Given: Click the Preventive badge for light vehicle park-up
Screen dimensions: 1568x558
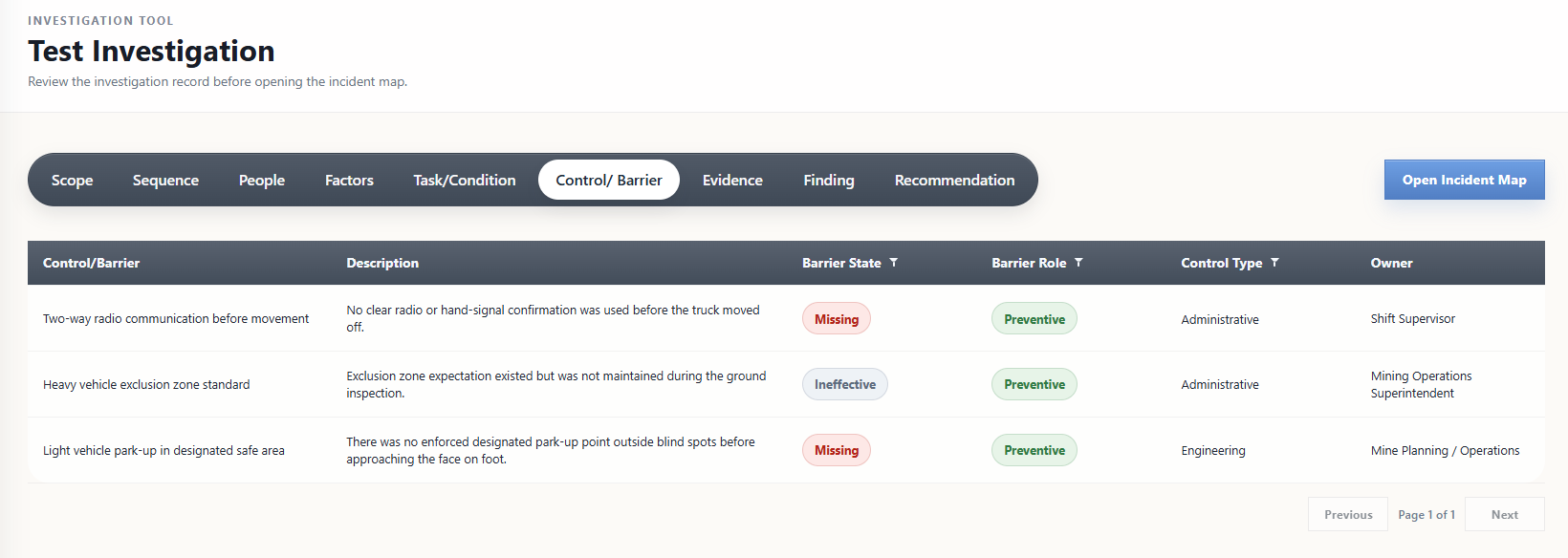Looking at the screenshot, I should coord(1034,450).
